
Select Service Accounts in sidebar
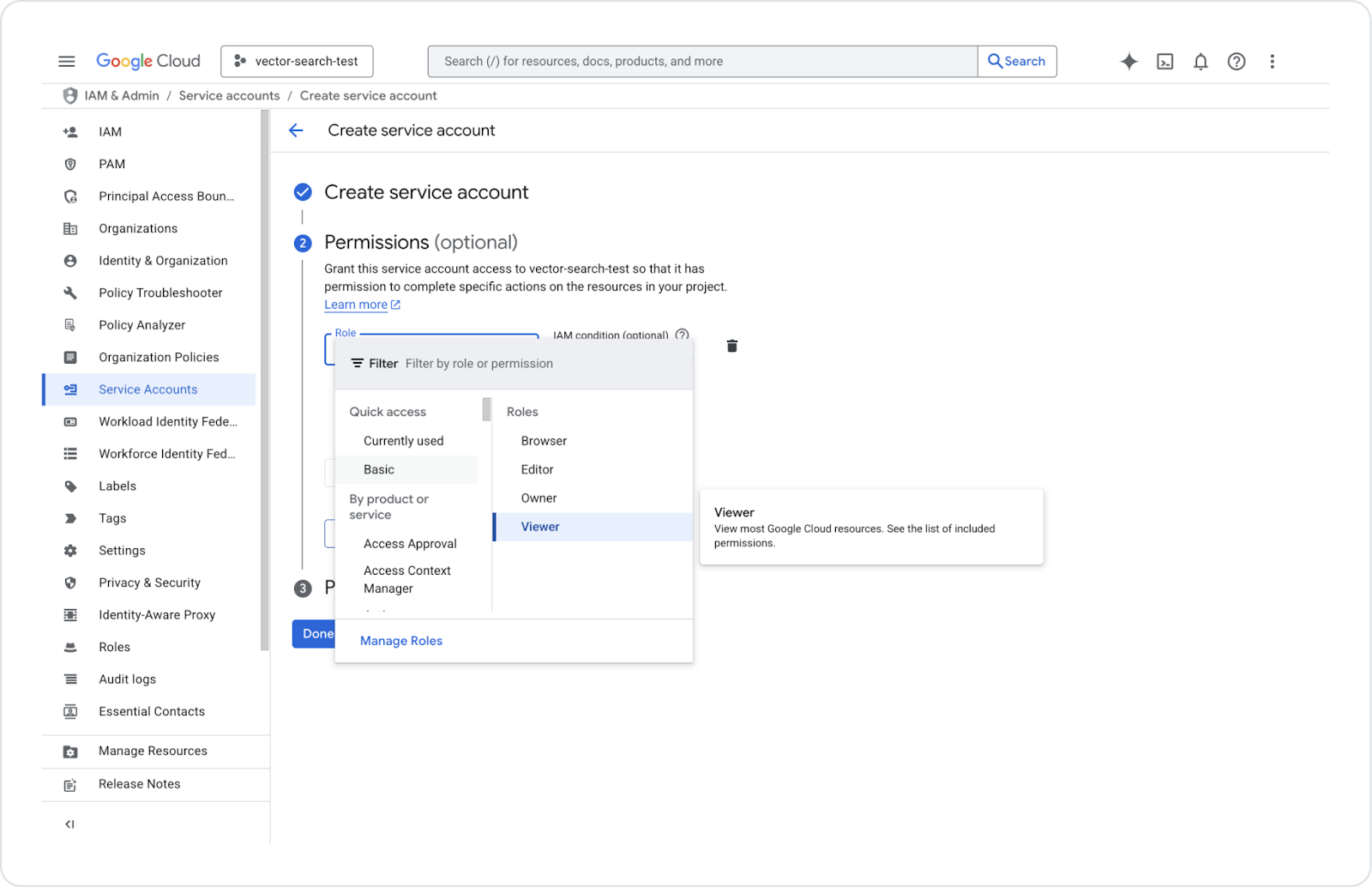tap(149, 389)
